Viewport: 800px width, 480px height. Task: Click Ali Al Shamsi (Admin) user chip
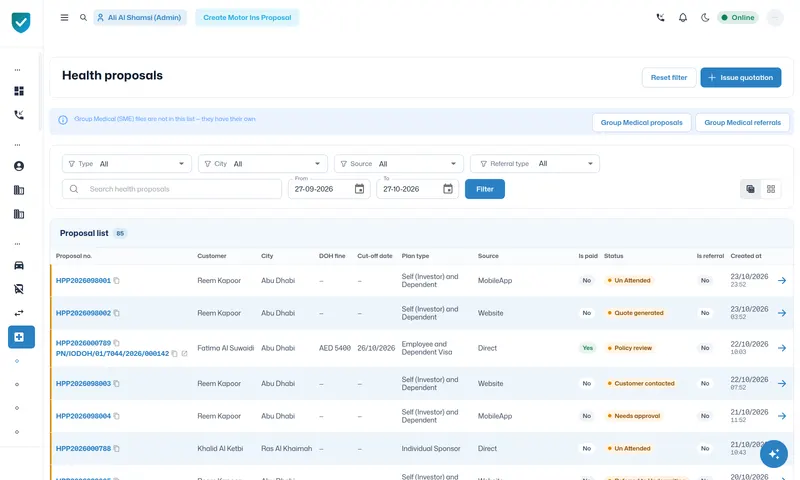point(140,17)
